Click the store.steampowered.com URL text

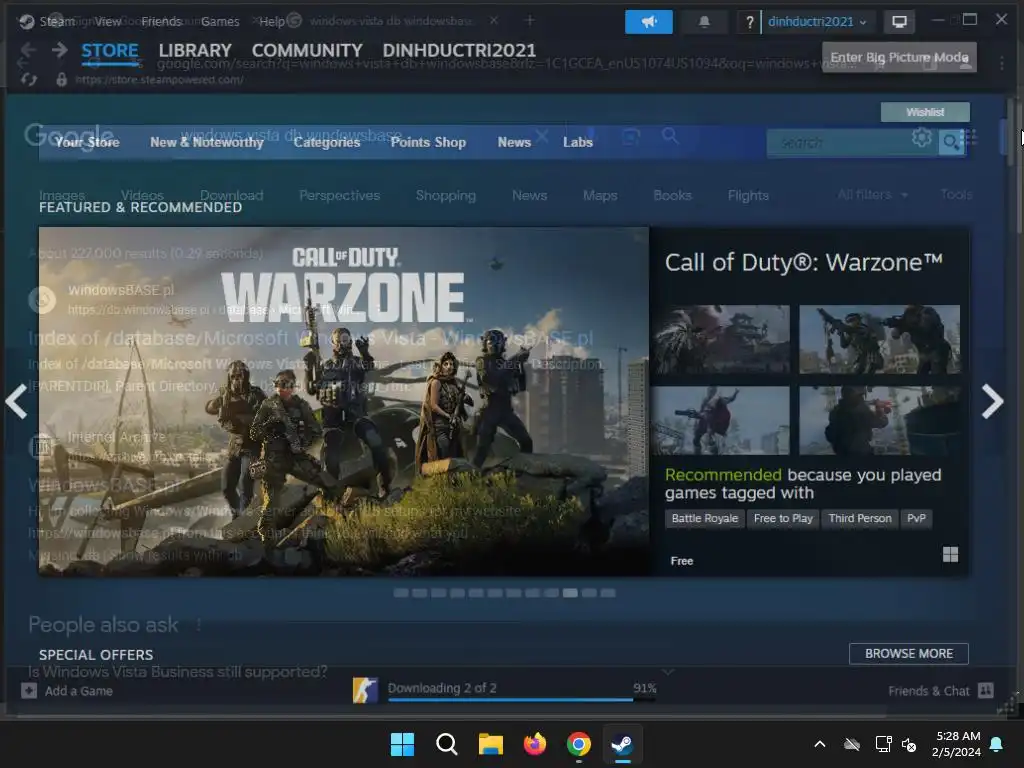click(x=159, y=80)
